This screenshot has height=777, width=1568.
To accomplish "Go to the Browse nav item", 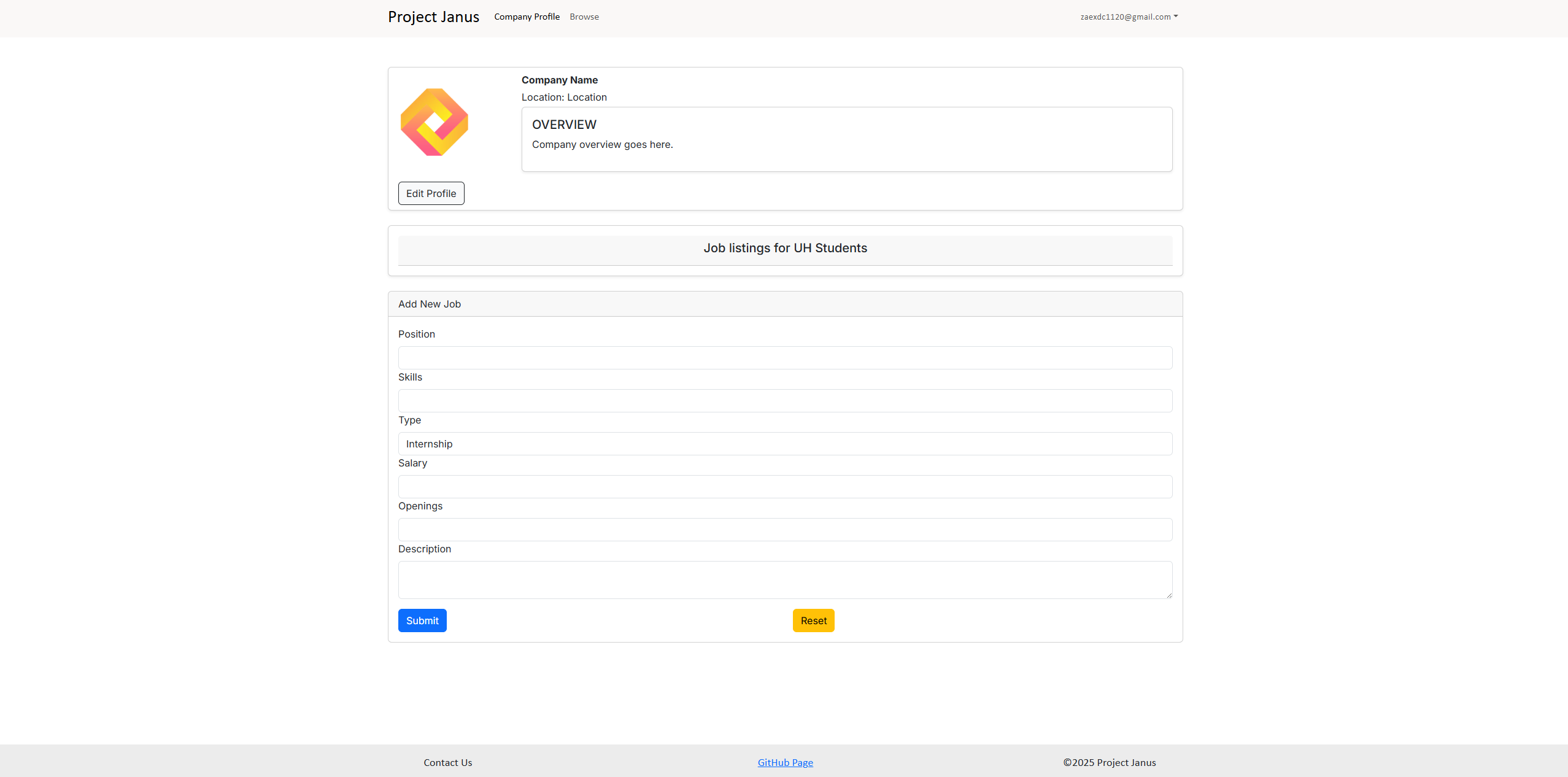I will click(584, 17).
